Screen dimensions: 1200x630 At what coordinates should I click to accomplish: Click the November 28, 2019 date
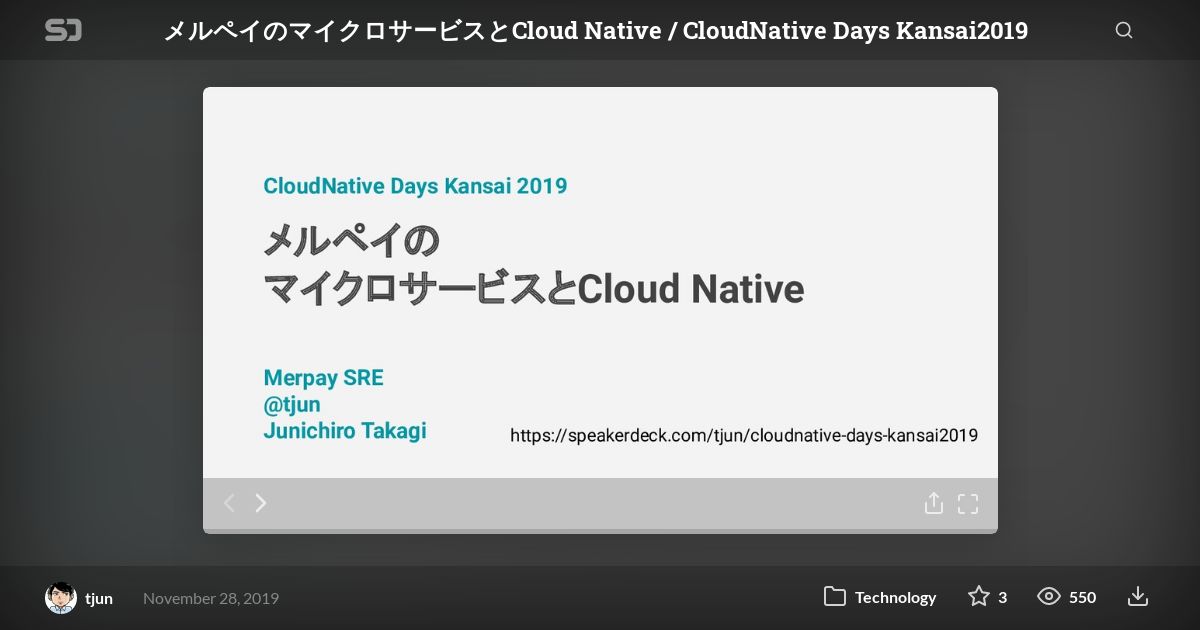[211, 598]
